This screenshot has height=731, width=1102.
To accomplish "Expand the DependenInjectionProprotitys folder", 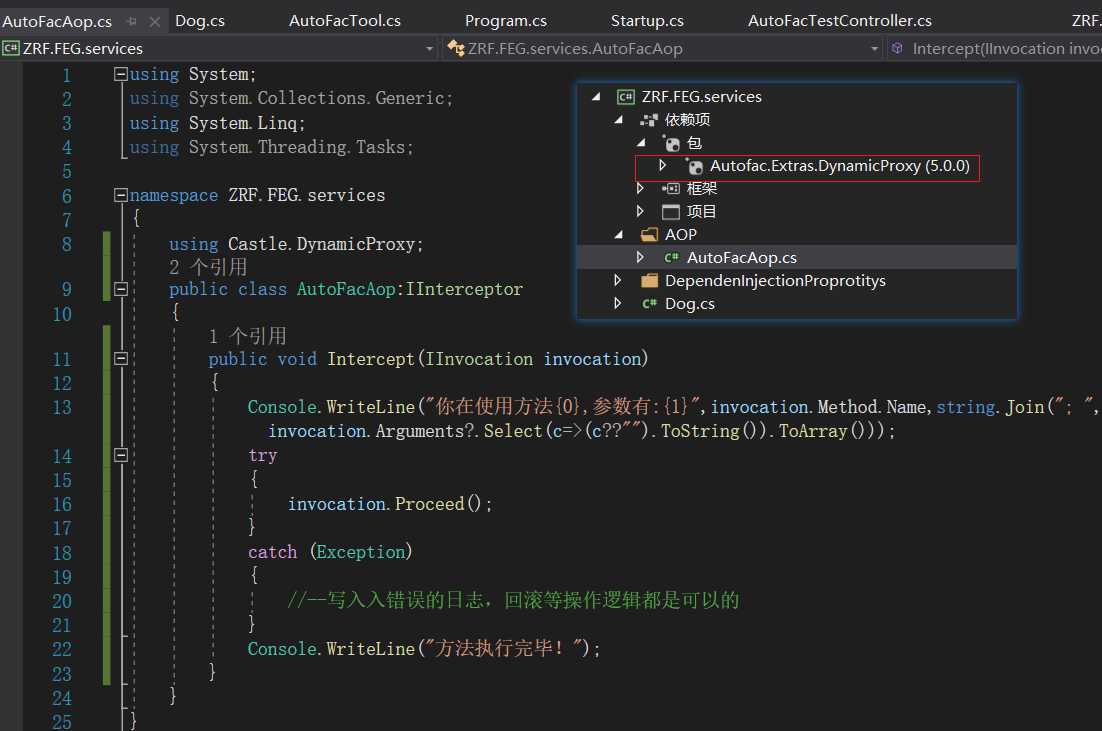I will (617, 280).
